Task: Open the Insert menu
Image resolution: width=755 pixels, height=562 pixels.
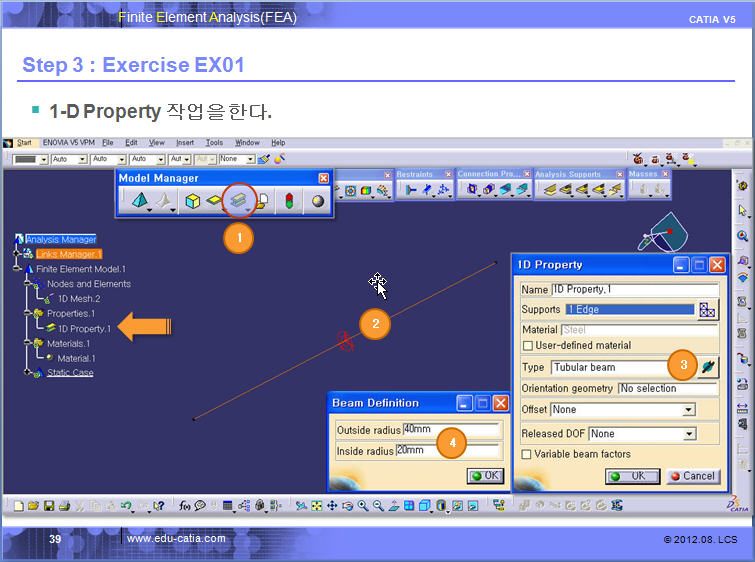Action: click(186, 143)
